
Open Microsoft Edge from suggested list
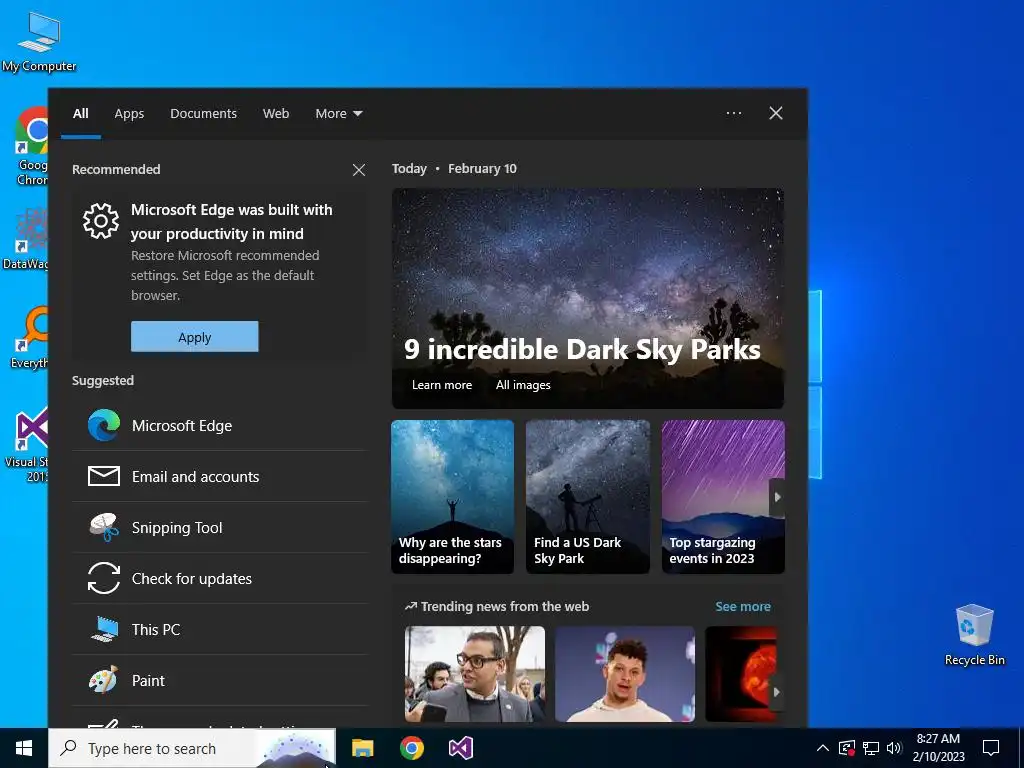tap(219, 425)
